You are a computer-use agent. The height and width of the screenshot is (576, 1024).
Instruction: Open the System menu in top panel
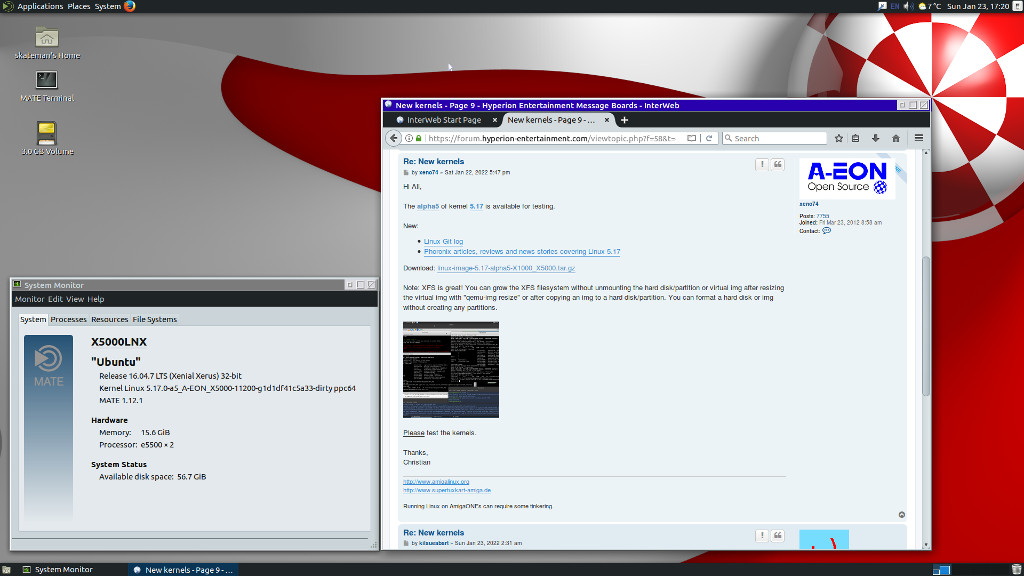pyautogui.click(x=108, y=6)
